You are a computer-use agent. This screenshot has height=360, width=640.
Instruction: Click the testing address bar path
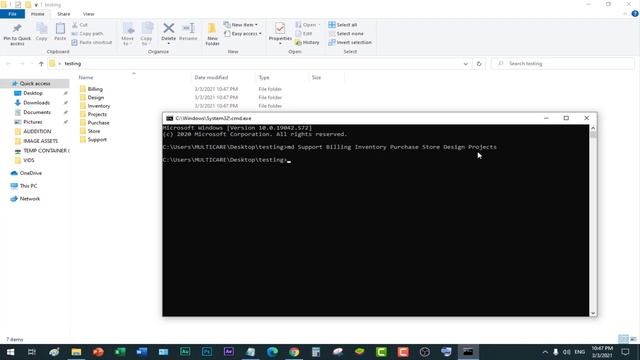(73, 64)
